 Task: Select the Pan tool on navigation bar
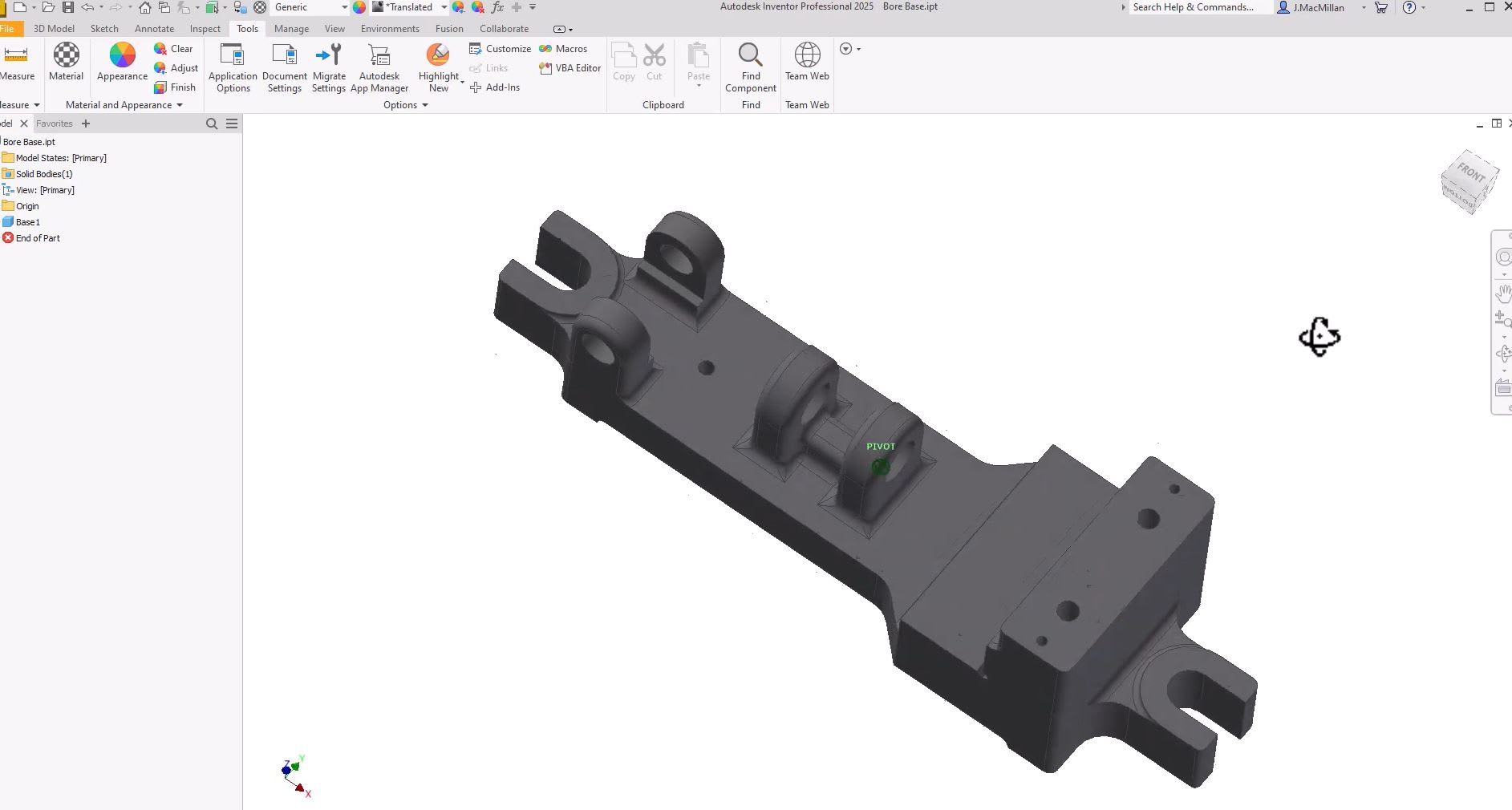coord(1504,294)
